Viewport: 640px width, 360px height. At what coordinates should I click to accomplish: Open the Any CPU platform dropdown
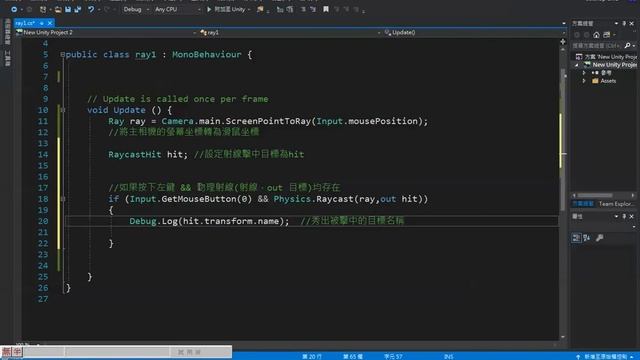pos(178,9)
